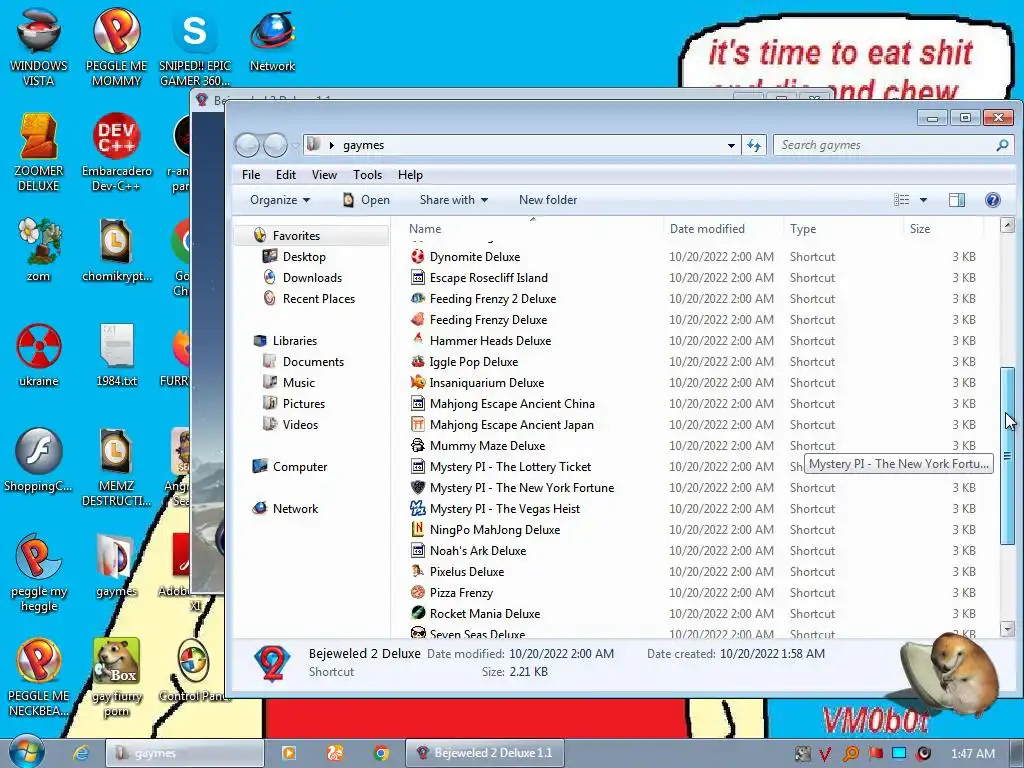Screen dimensions: 1024x768
Task: Open the Tools menu
Action: [367, 174]
